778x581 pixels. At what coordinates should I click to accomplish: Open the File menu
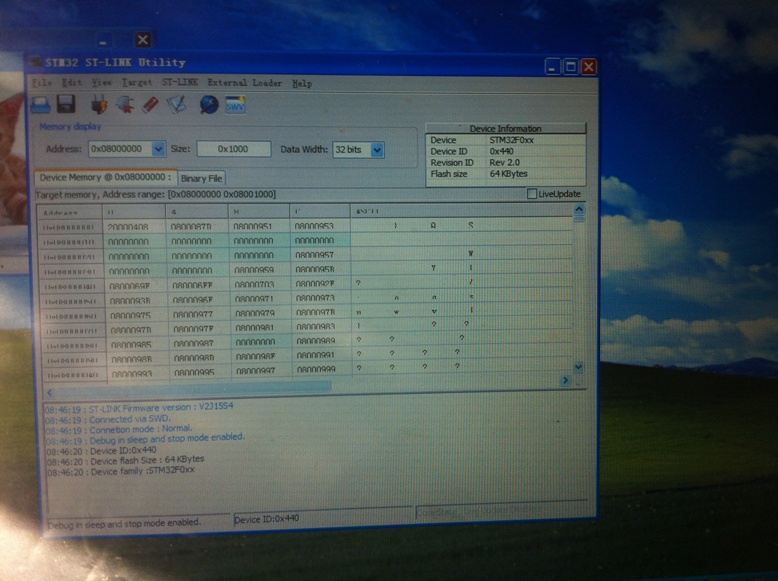42,82
